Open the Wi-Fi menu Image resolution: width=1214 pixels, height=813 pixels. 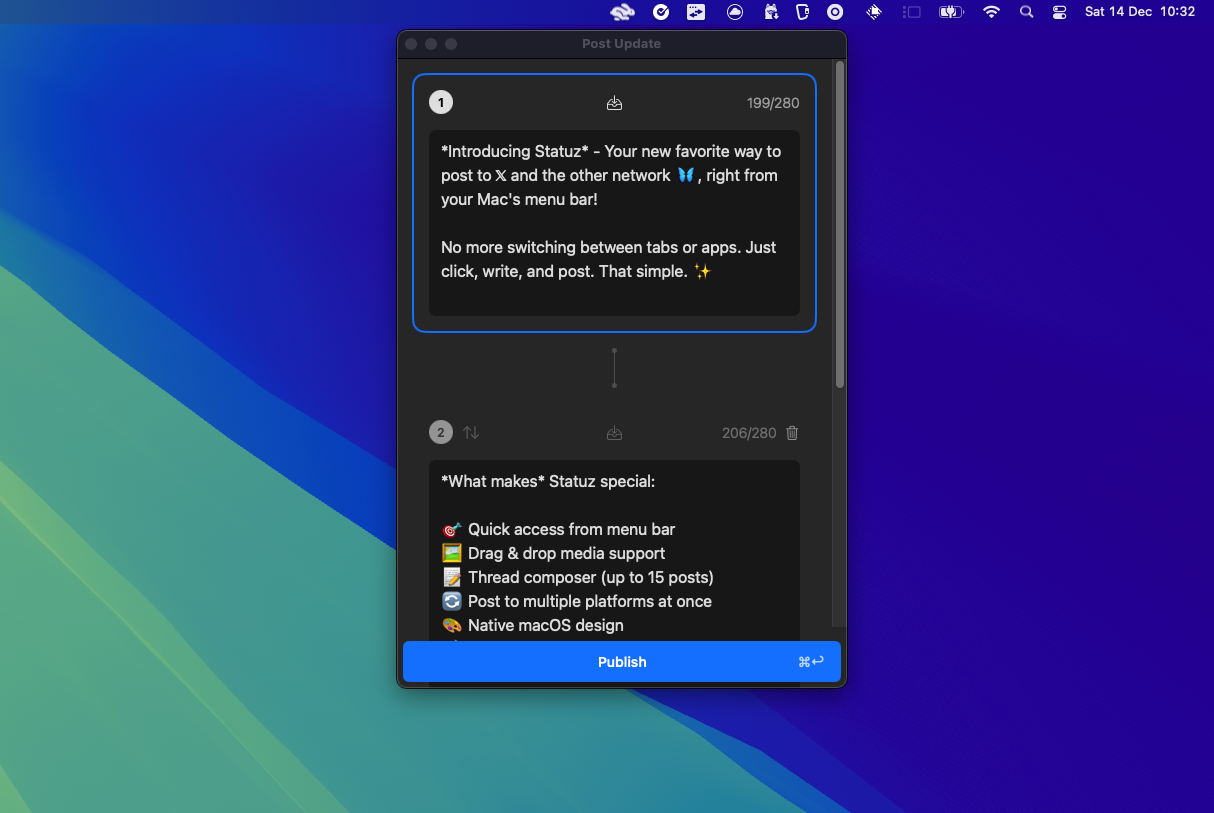[x=991, y=12]
